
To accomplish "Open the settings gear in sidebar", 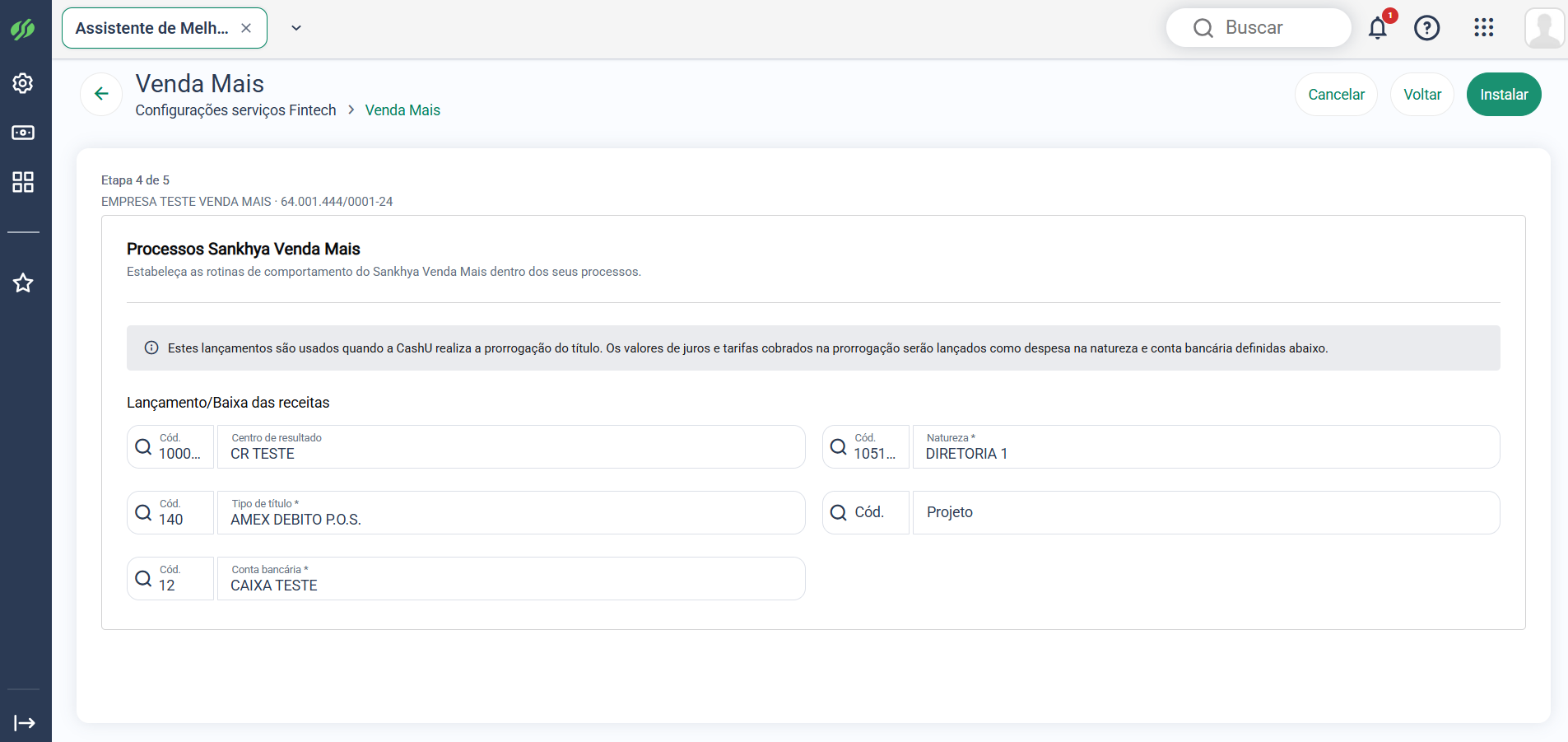I will click(x=23, y=83).
